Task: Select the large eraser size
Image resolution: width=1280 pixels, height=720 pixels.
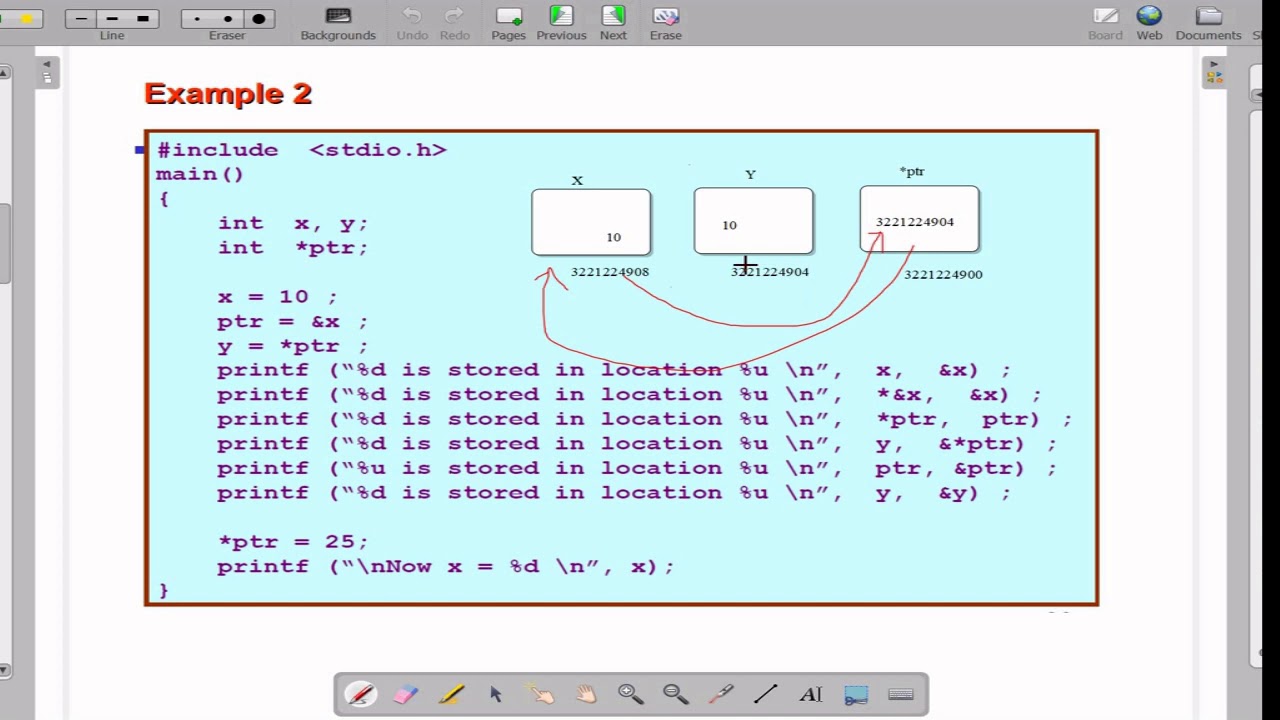Action: point(259,18)
